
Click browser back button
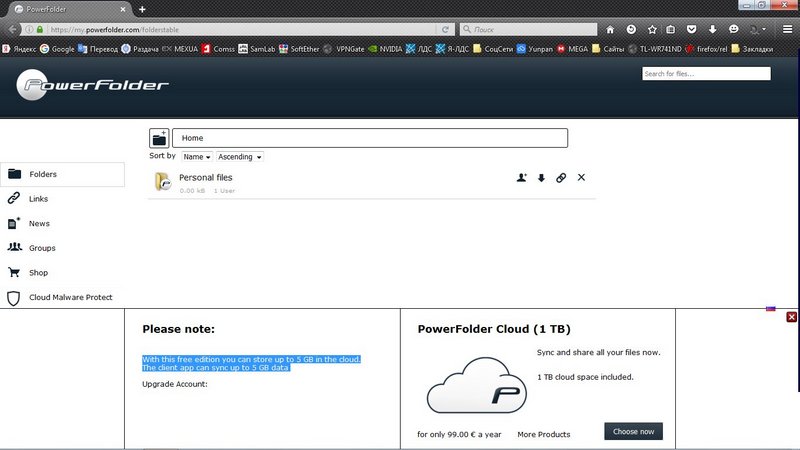tap(12, 30)
